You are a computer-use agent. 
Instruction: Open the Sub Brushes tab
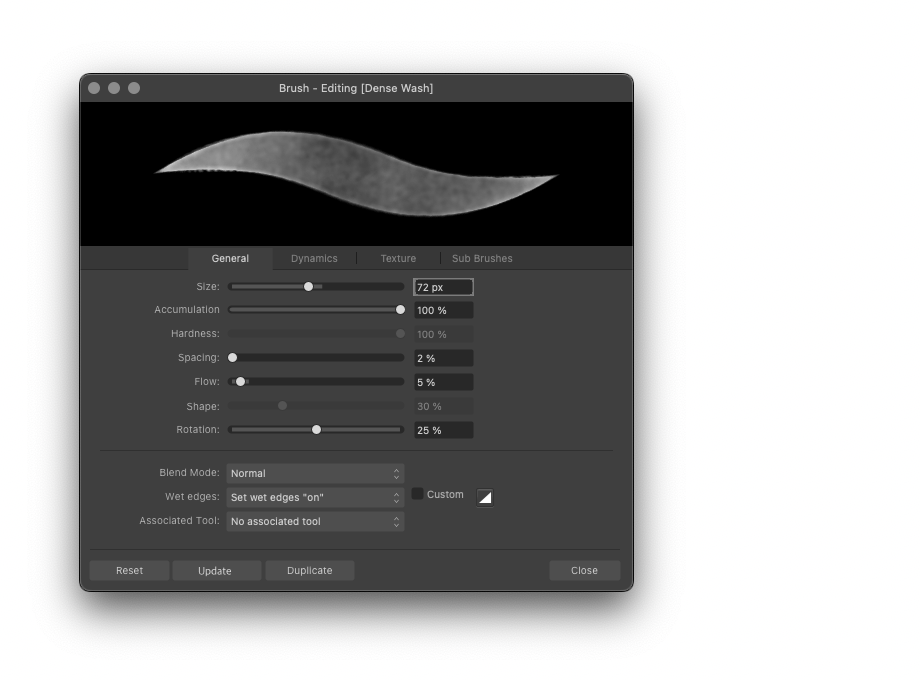pyautogui.click(x=482, y=258)
